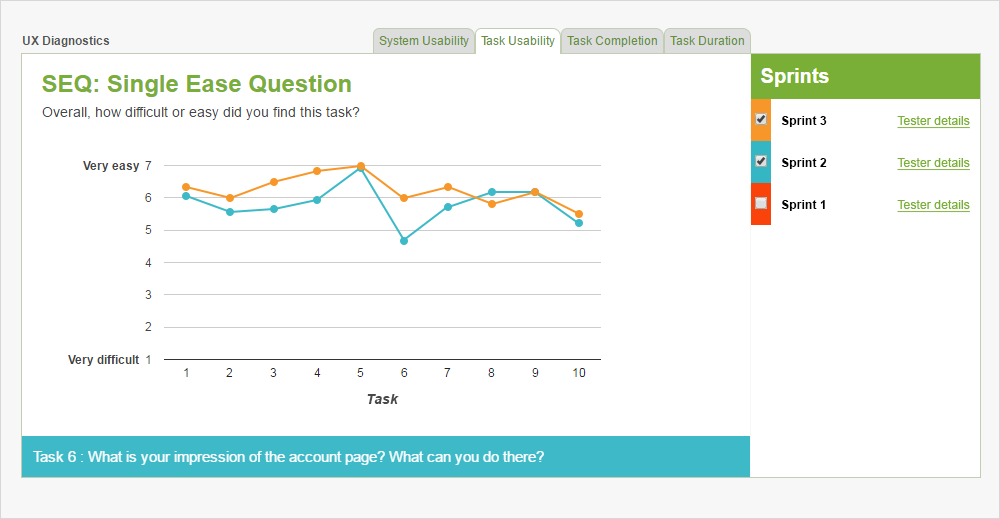
Task: Open Tester details for Sprint 3
Action: (933, 121)
